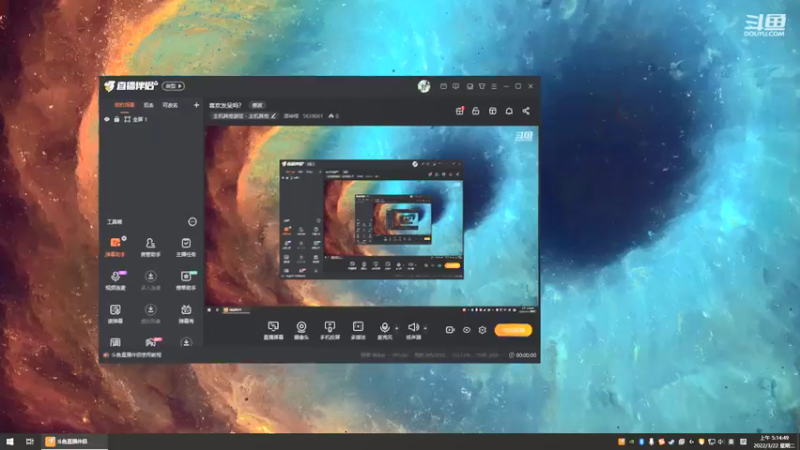Open settings badge on 弹幕助手 tool
800x450 pixels.
[x=124, y=238]
